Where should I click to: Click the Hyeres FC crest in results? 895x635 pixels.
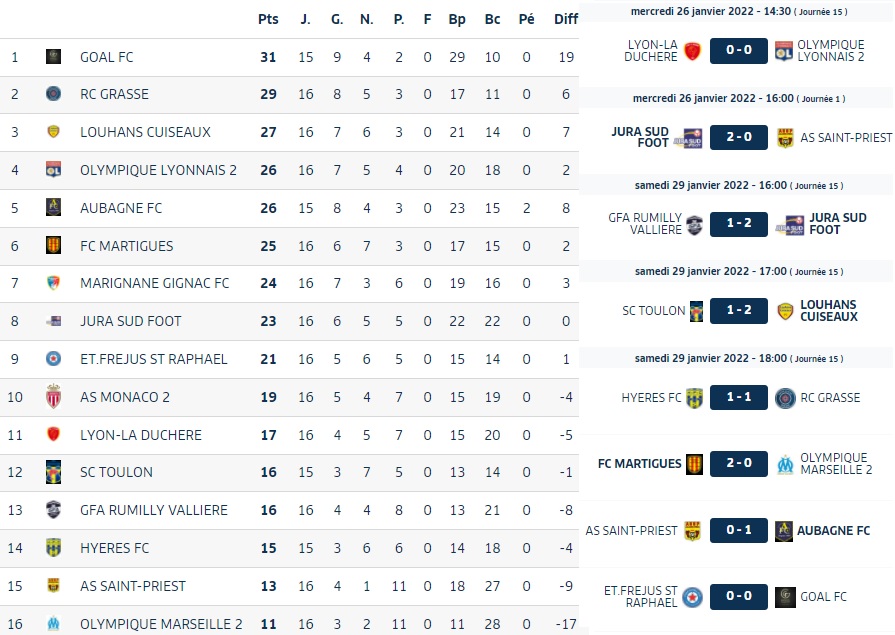click(694, 398)
